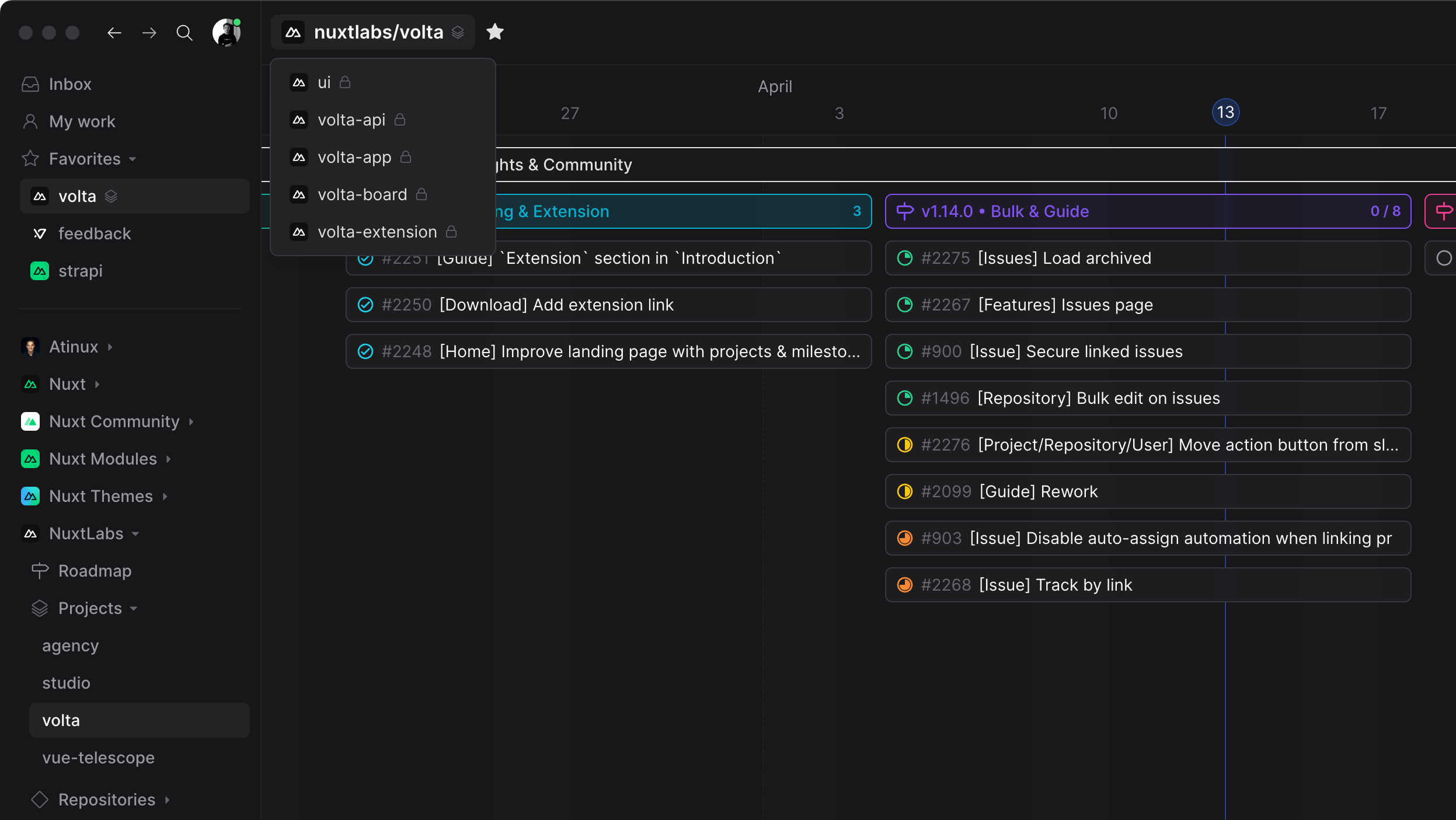This screenshot has width=1456, height=820.
Task: Click the My work person icon
Action: [x=30, y=121]
